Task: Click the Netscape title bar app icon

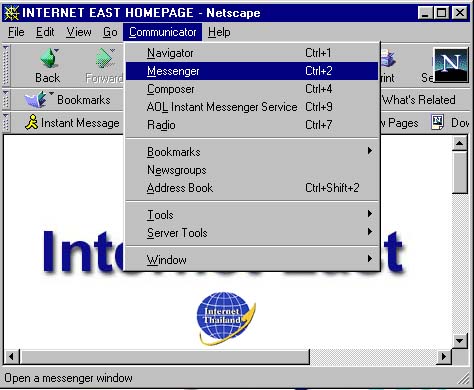Action: coord(11,13)
